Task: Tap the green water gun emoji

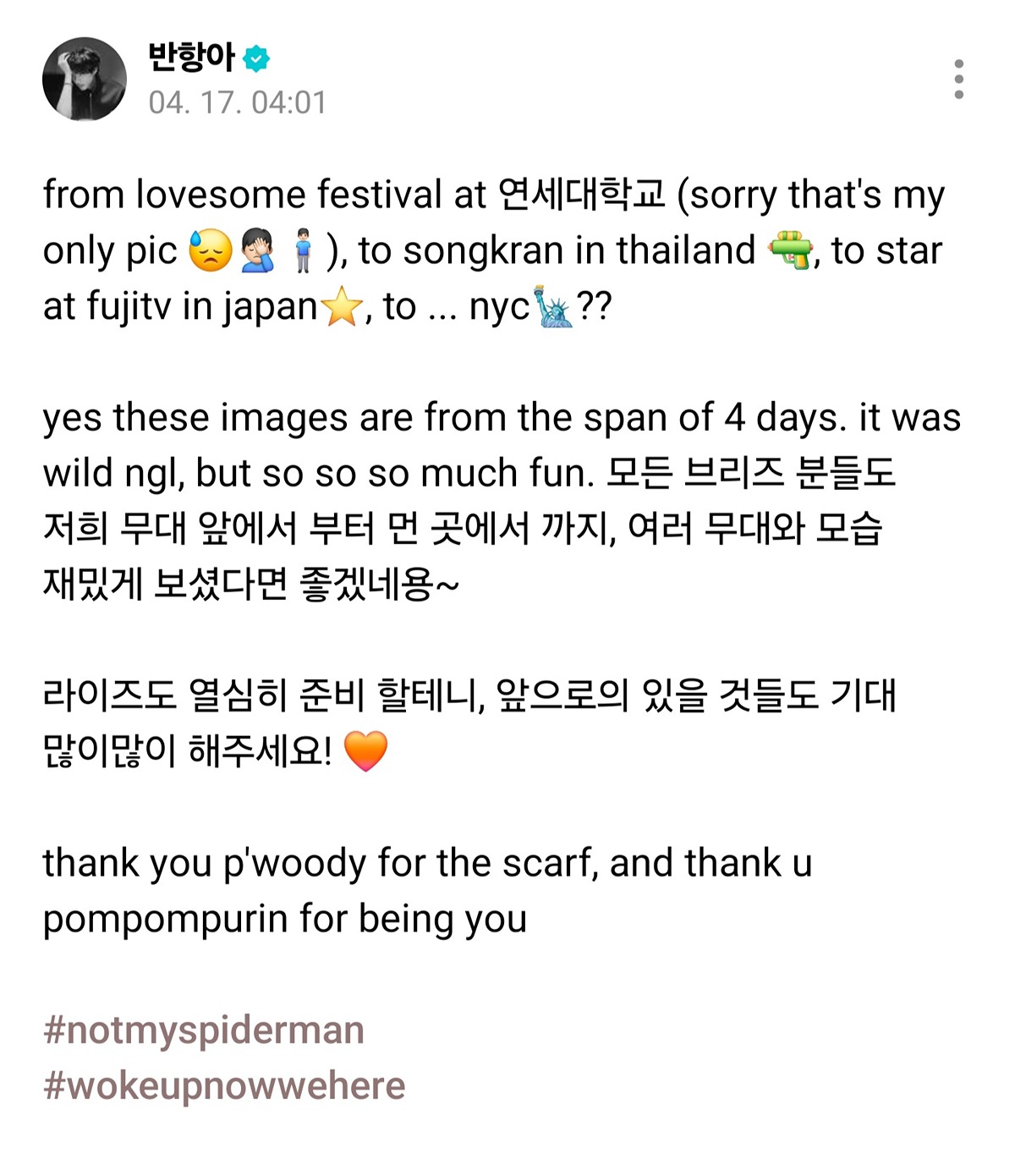Action: pos(789,251)
